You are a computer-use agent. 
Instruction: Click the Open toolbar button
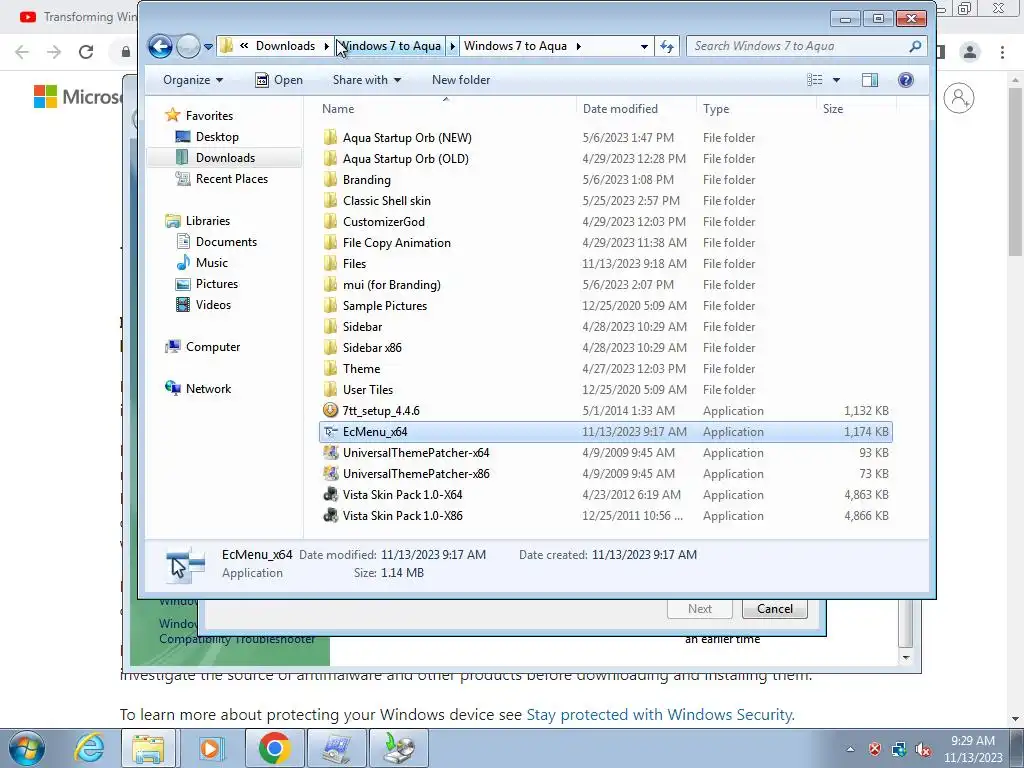(279, 80)
